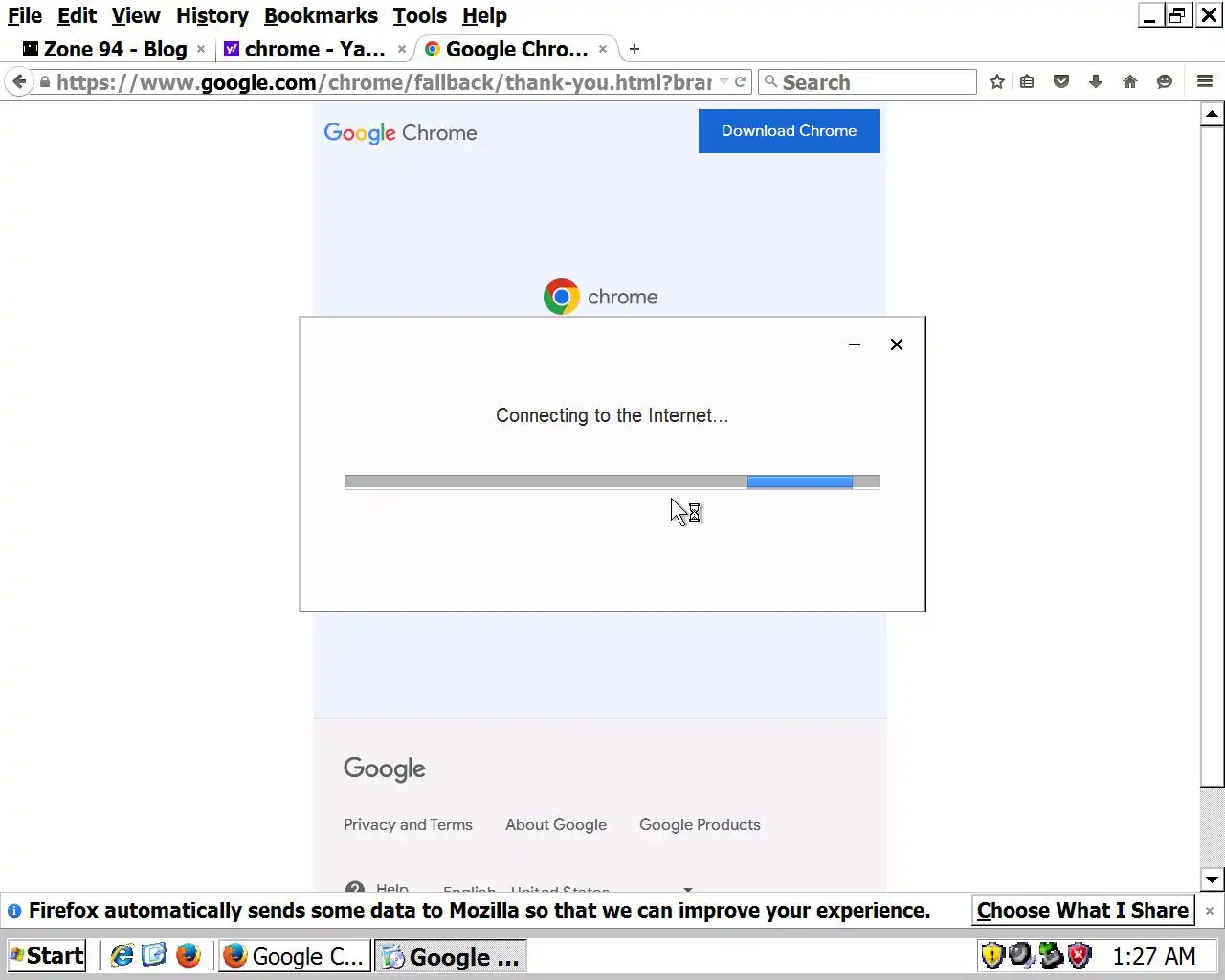Close the Chrome installer dialog

point(897,345)
